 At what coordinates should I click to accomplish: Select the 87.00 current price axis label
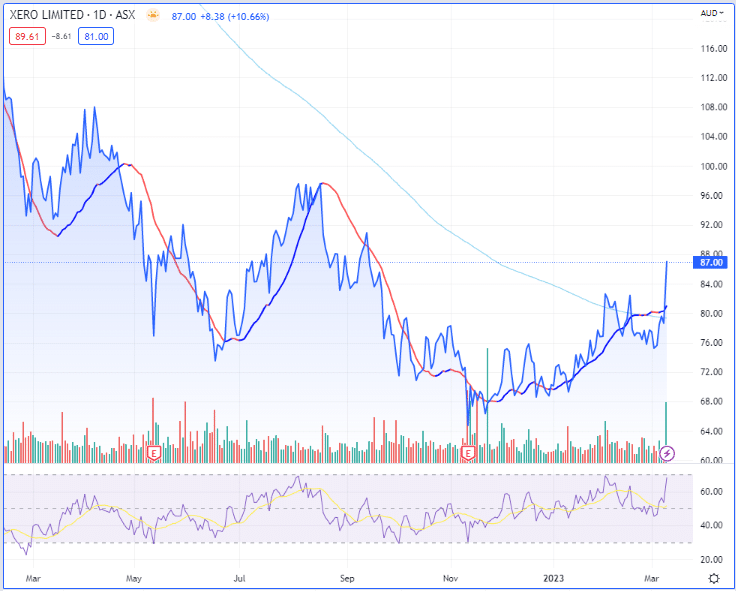click(x=711, y=262)
